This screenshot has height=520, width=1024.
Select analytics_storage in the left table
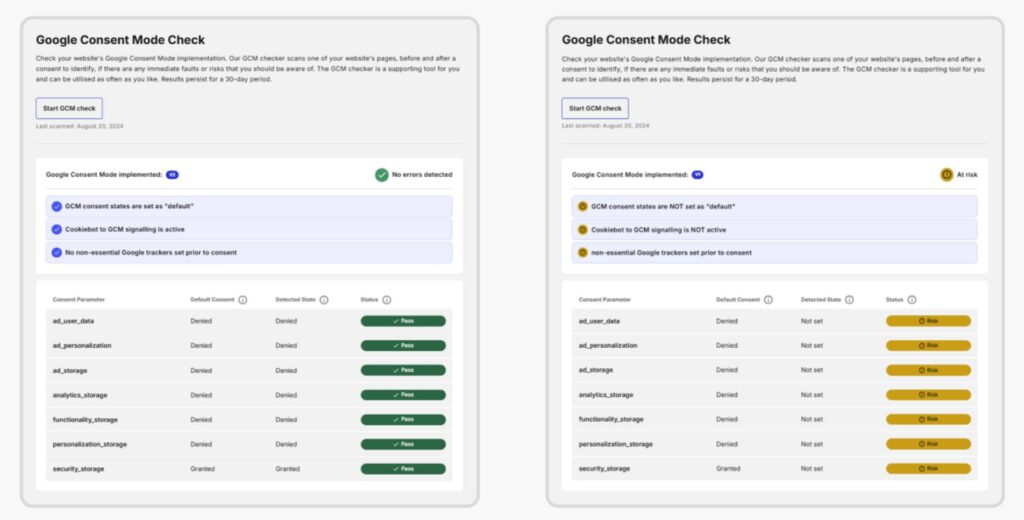coord(80,395)
